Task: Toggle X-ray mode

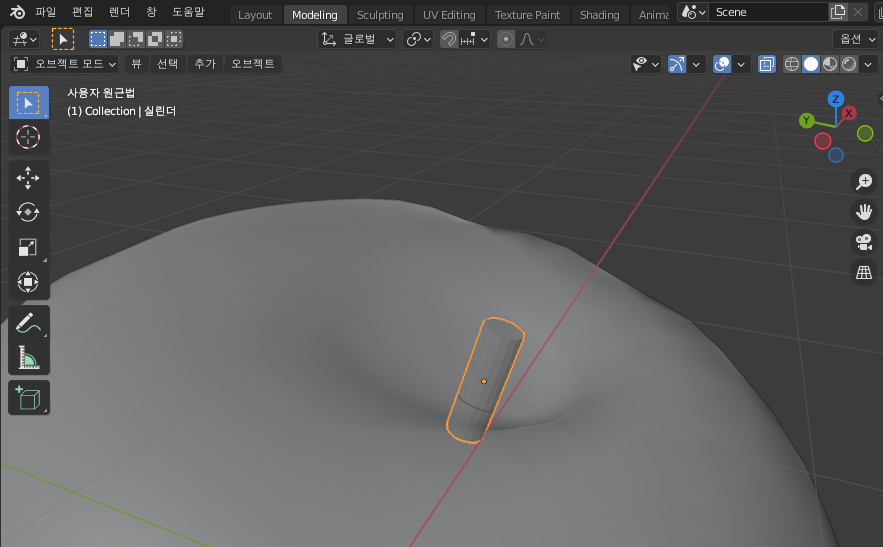Action: 767,64
